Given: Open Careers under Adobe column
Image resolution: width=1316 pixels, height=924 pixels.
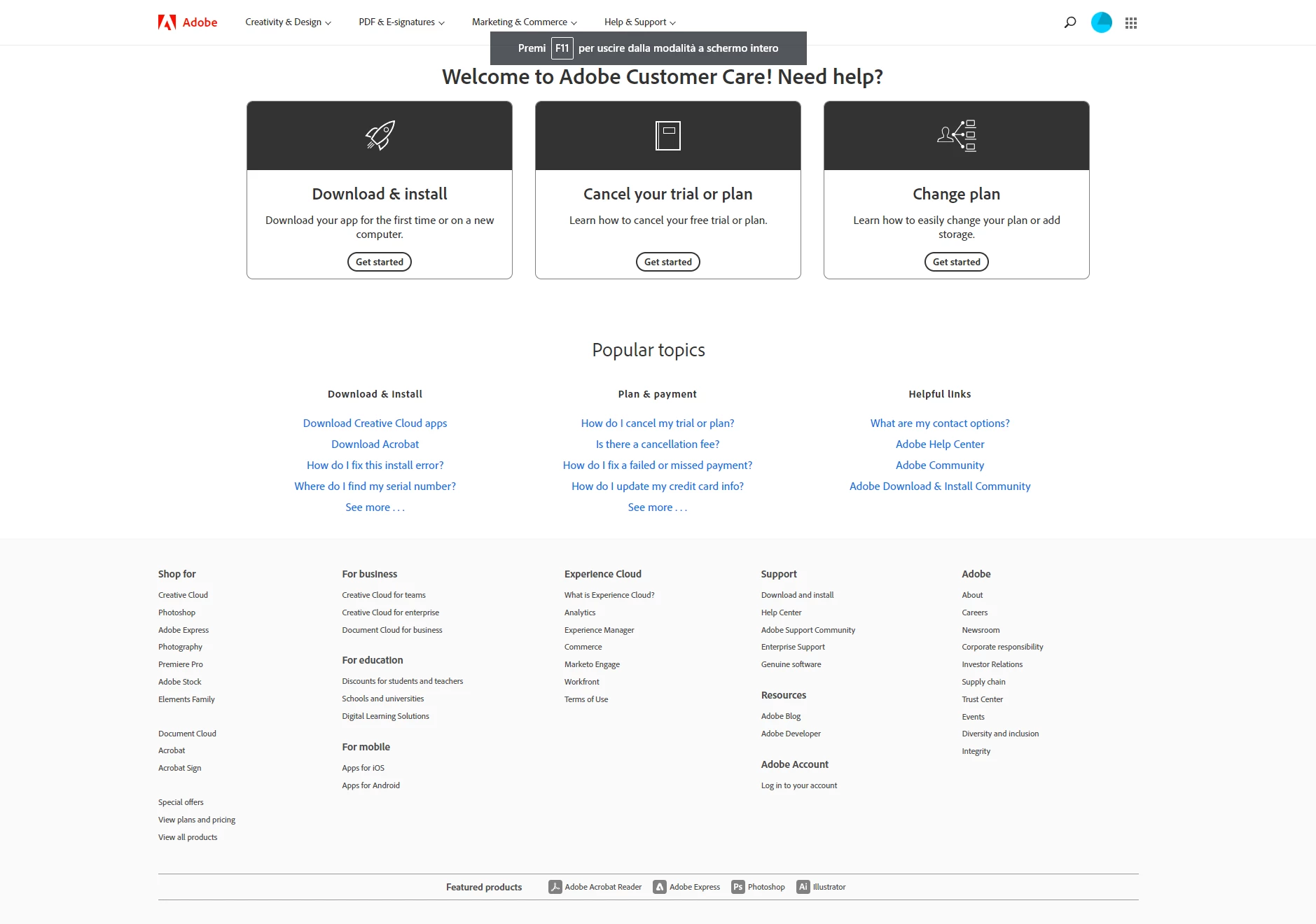Looking at the screenshot, I should 974,612.
